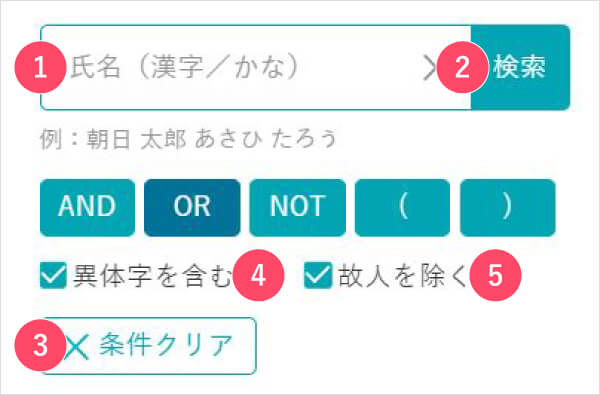The width and height of the screenshot is (600, 395).
Task: Click the 異体字を含む label text
Action: point(153,276)
